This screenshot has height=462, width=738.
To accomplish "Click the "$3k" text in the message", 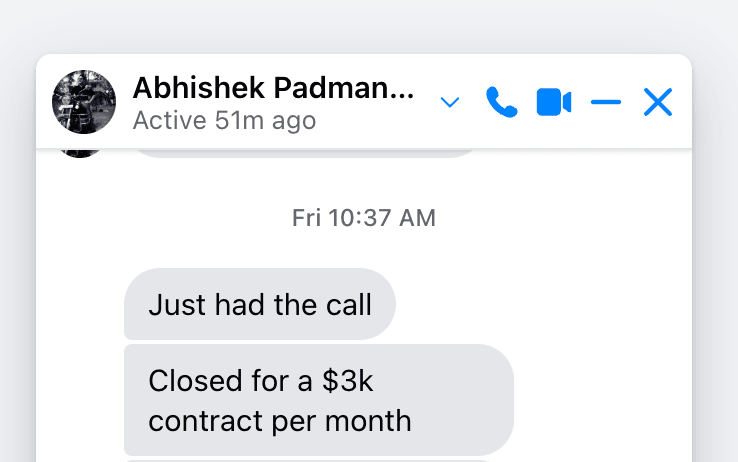I will 347,381.
